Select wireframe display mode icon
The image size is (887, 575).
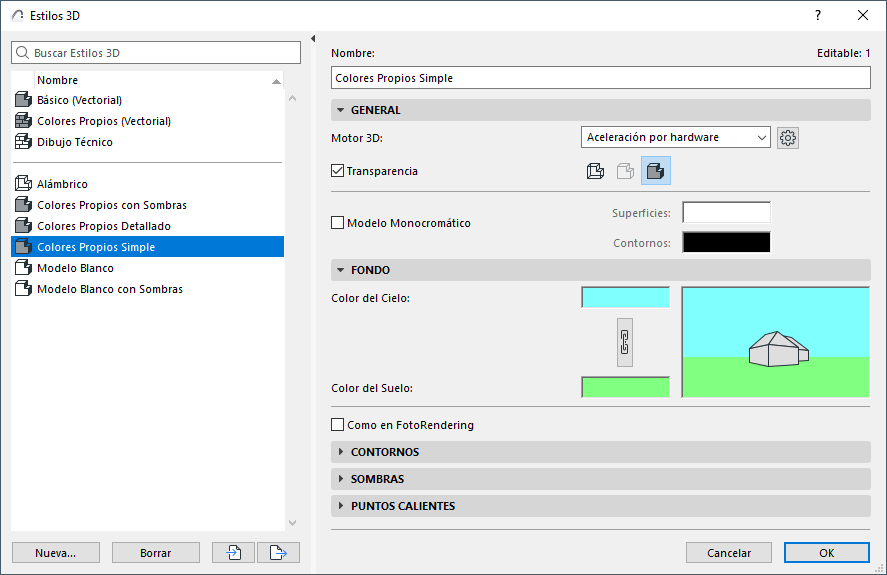[595, 170]
